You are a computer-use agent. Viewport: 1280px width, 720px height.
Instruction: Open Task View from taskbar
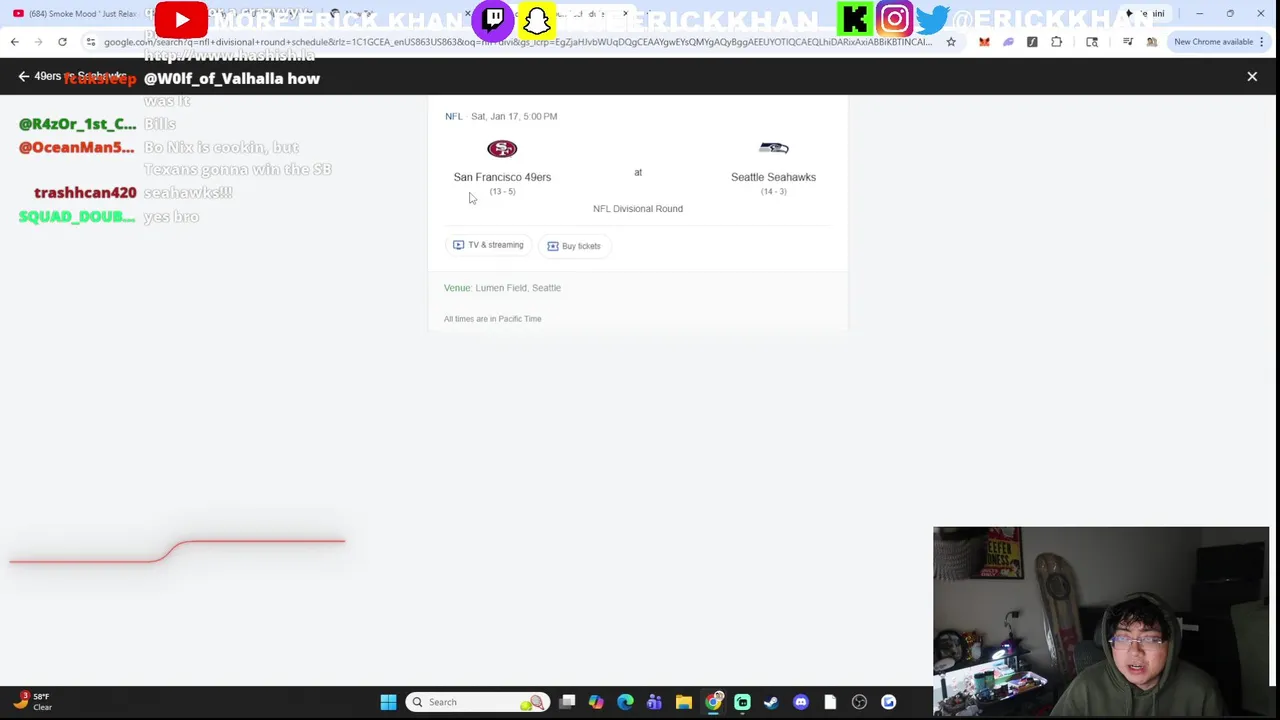(567, 702)
